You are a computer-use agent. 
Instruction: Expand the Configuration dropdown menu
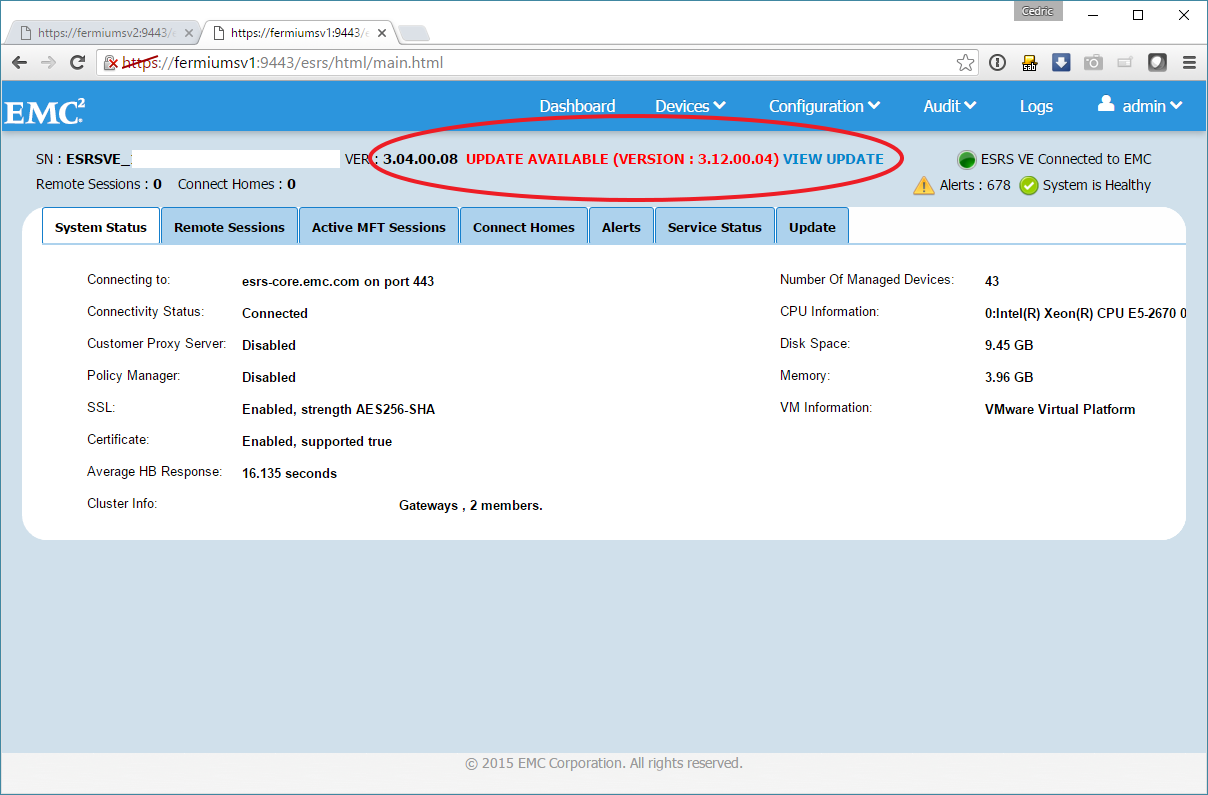(824, 106)
